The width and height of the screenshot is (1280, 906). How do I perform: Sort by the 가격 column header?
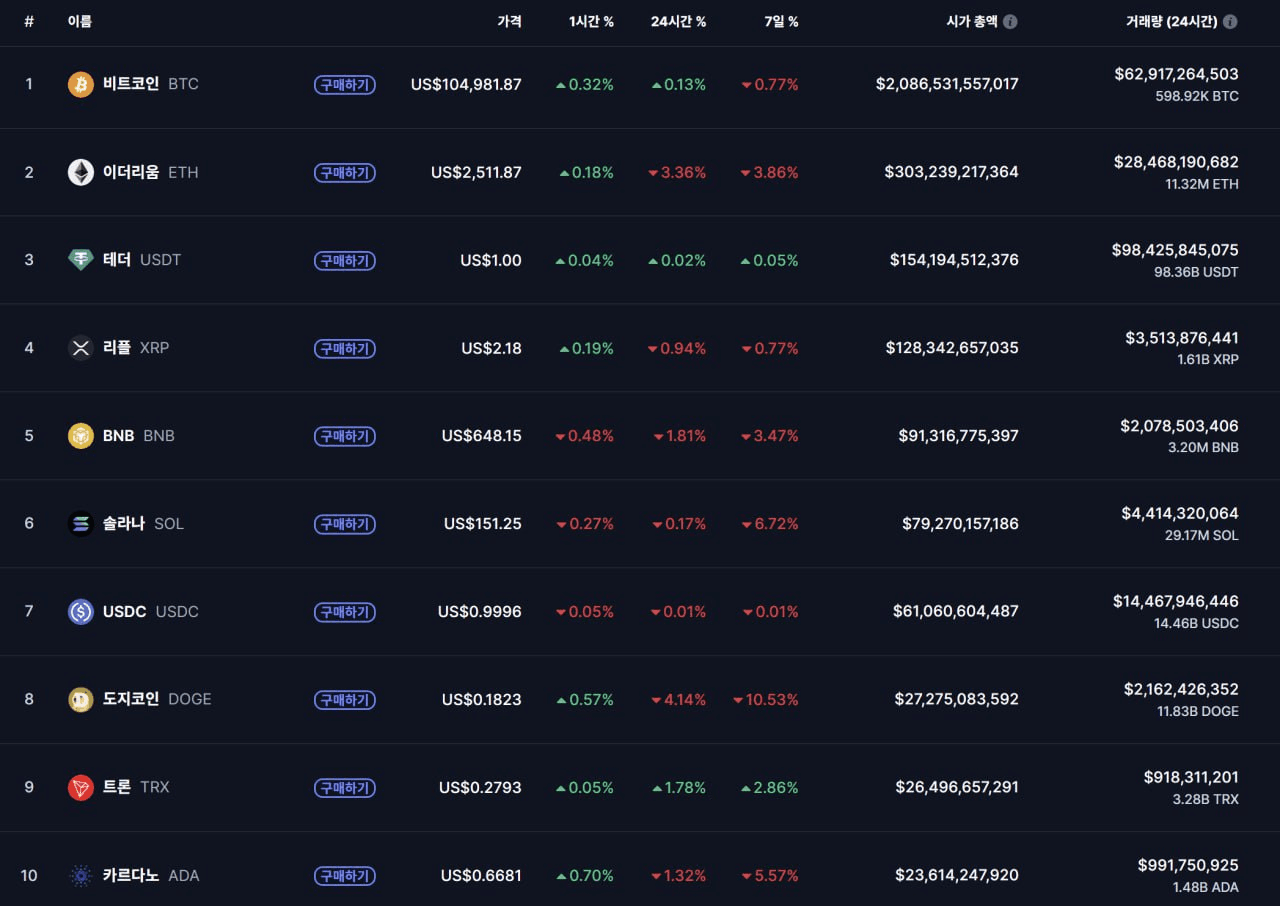point(509,21)
